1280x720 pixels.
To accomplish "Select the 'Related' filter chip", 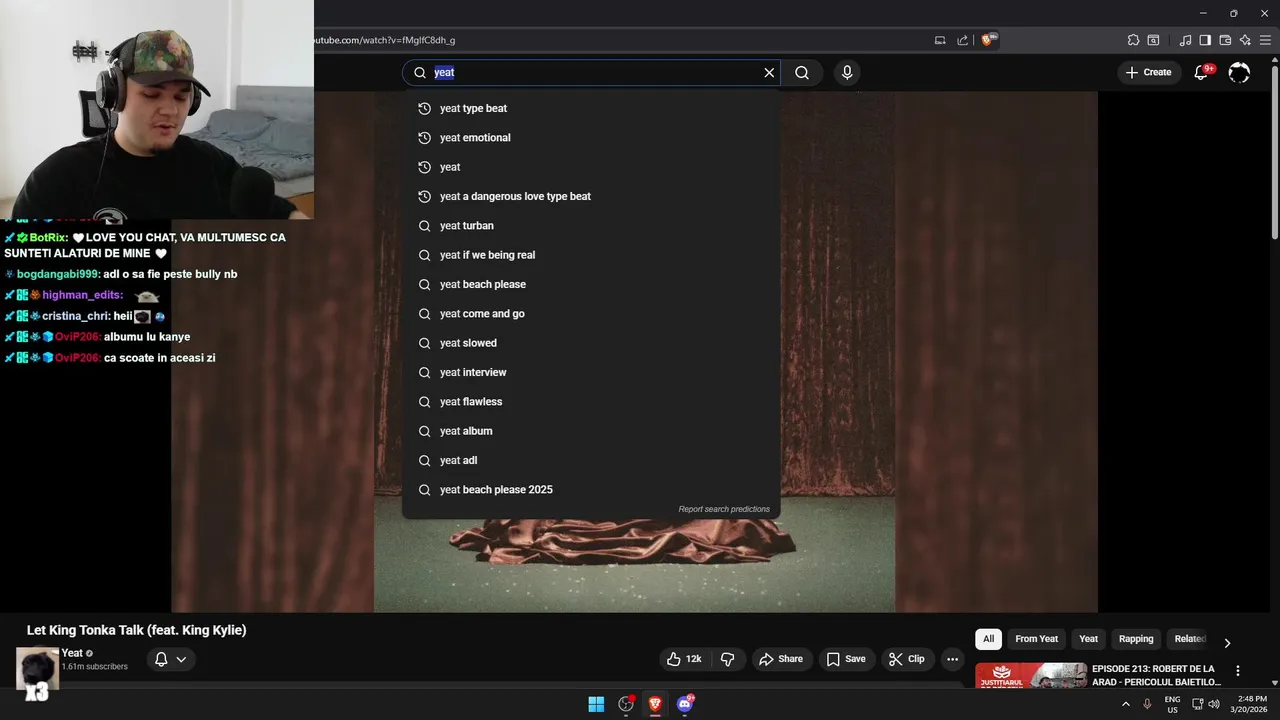I will coord(1190,639).
